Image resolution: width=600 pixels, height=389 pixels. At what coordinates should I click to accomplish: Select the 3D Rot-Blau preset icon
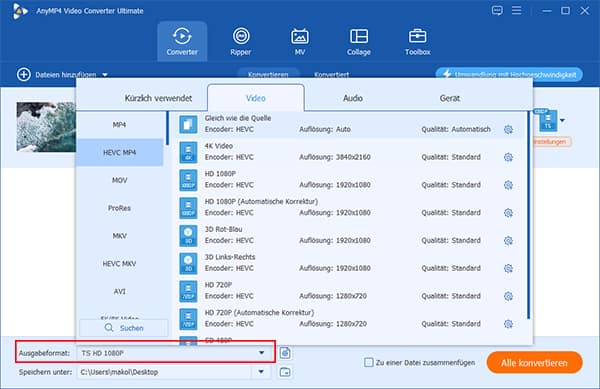[188, 236]
